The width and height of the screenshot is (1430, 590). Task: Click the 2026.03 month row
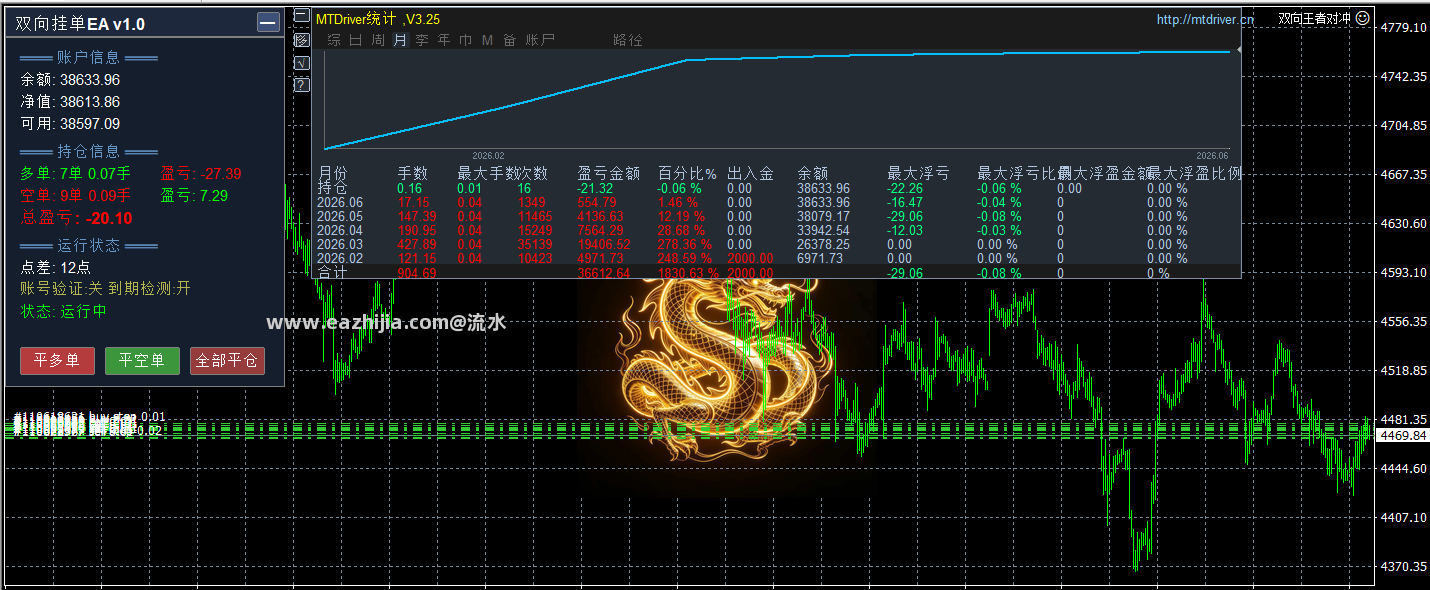click(x=778, y=244)
